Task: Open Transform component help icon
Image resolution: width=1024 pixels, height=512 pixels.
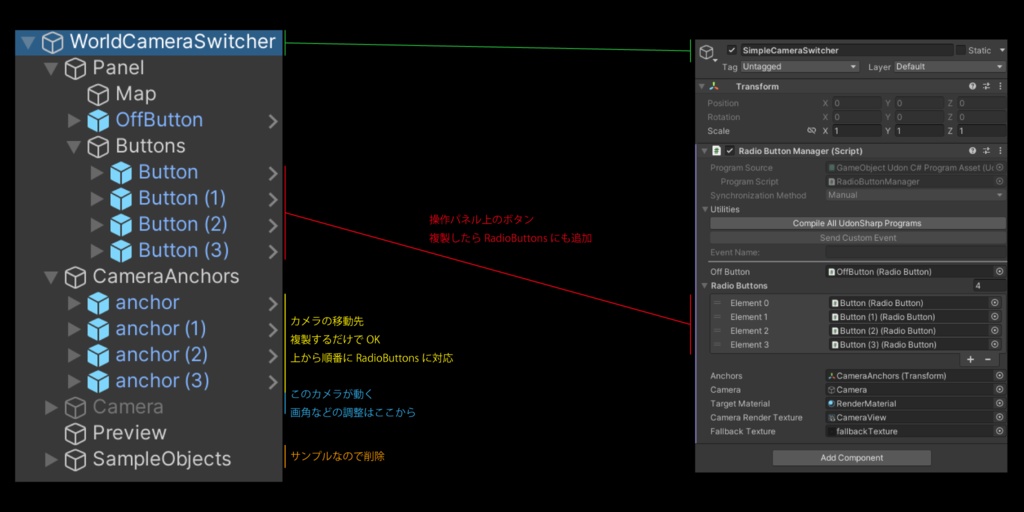Action: (972, 86)
